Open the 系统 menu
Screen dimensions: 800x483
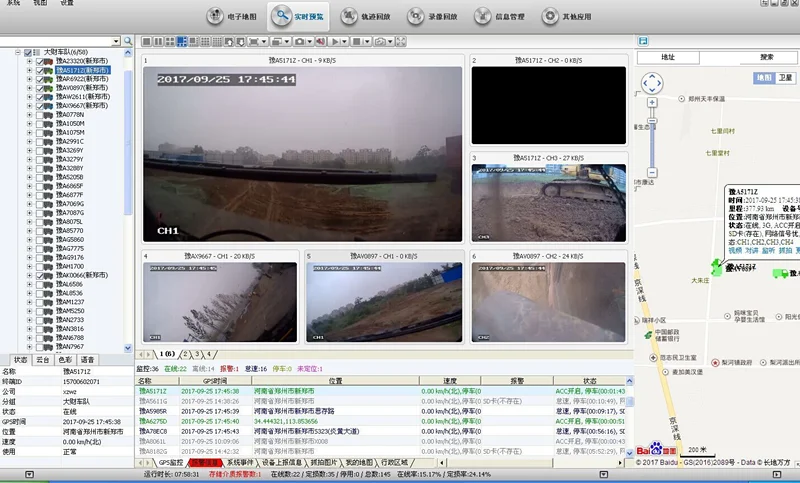[14, 3]
